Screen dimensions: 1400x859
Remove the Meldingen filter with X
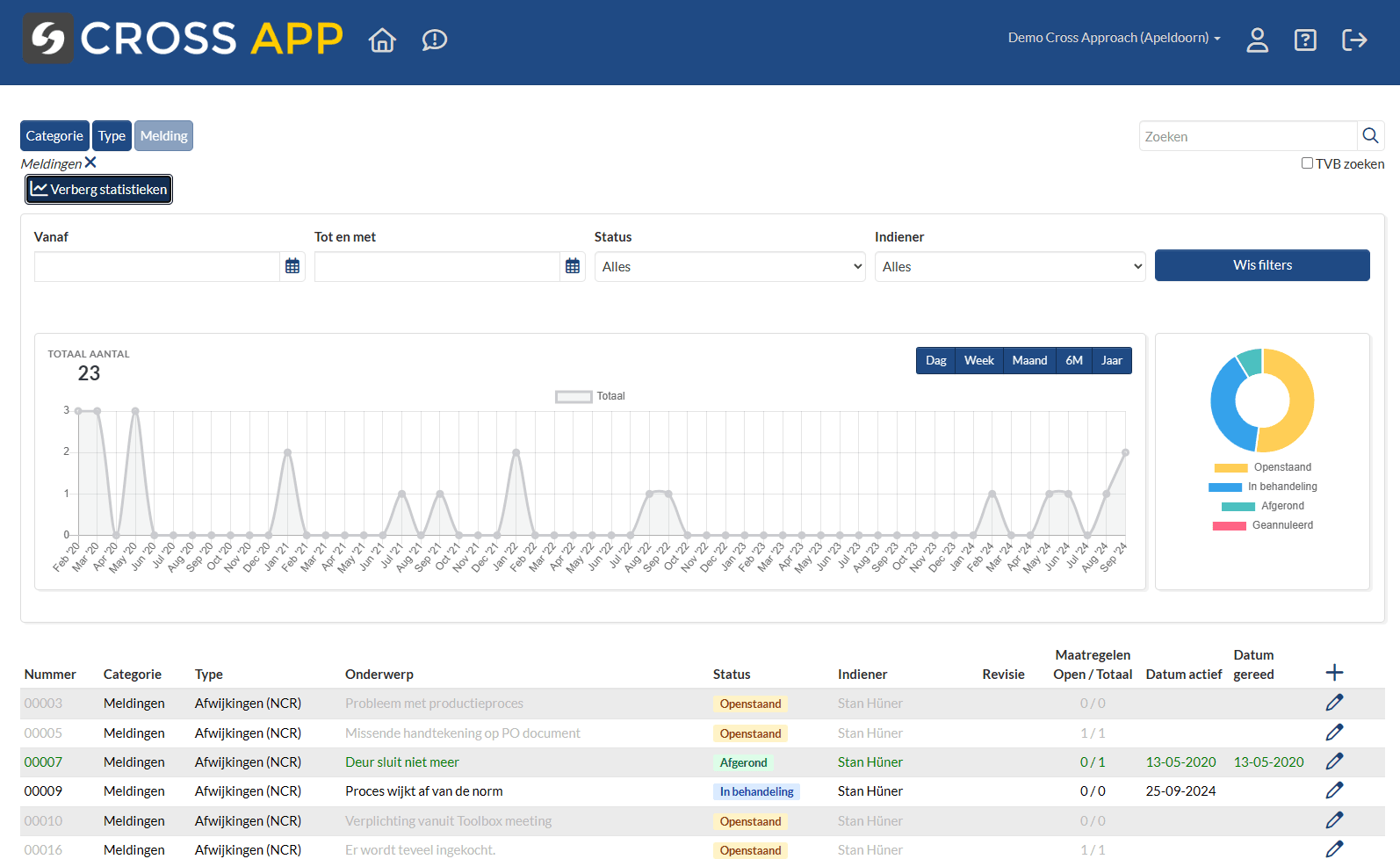pos(90,162)
